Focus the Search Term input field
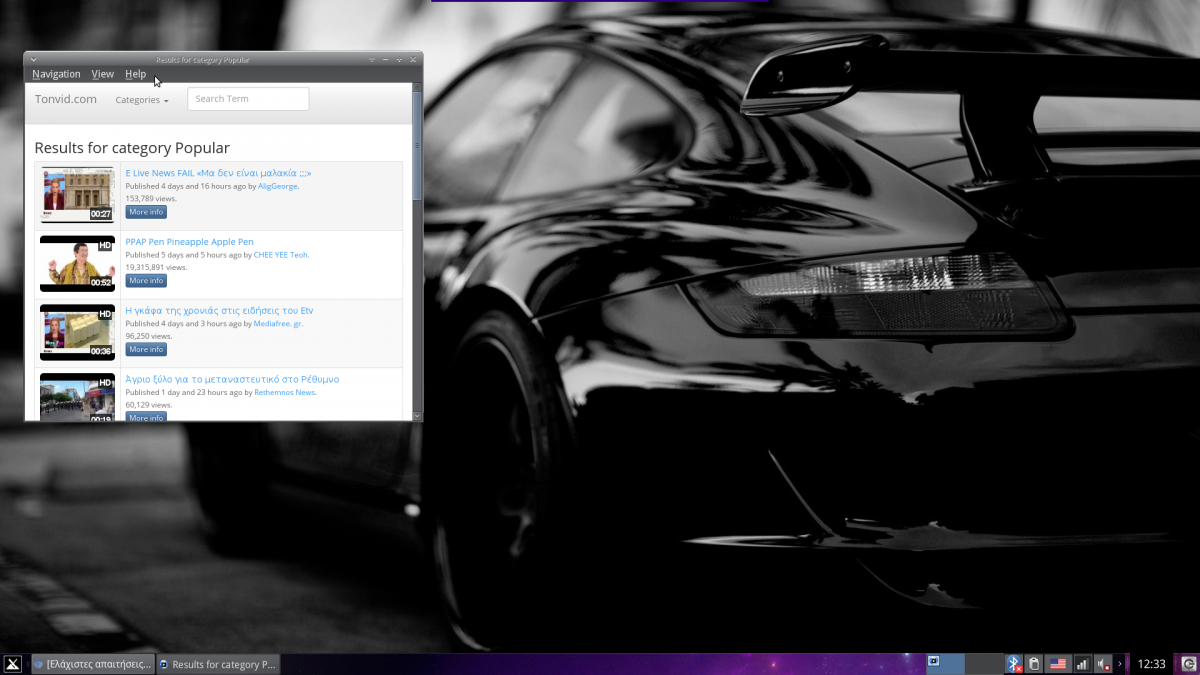1200x675 pixels. pyautogui.click(x=248, y=99)
